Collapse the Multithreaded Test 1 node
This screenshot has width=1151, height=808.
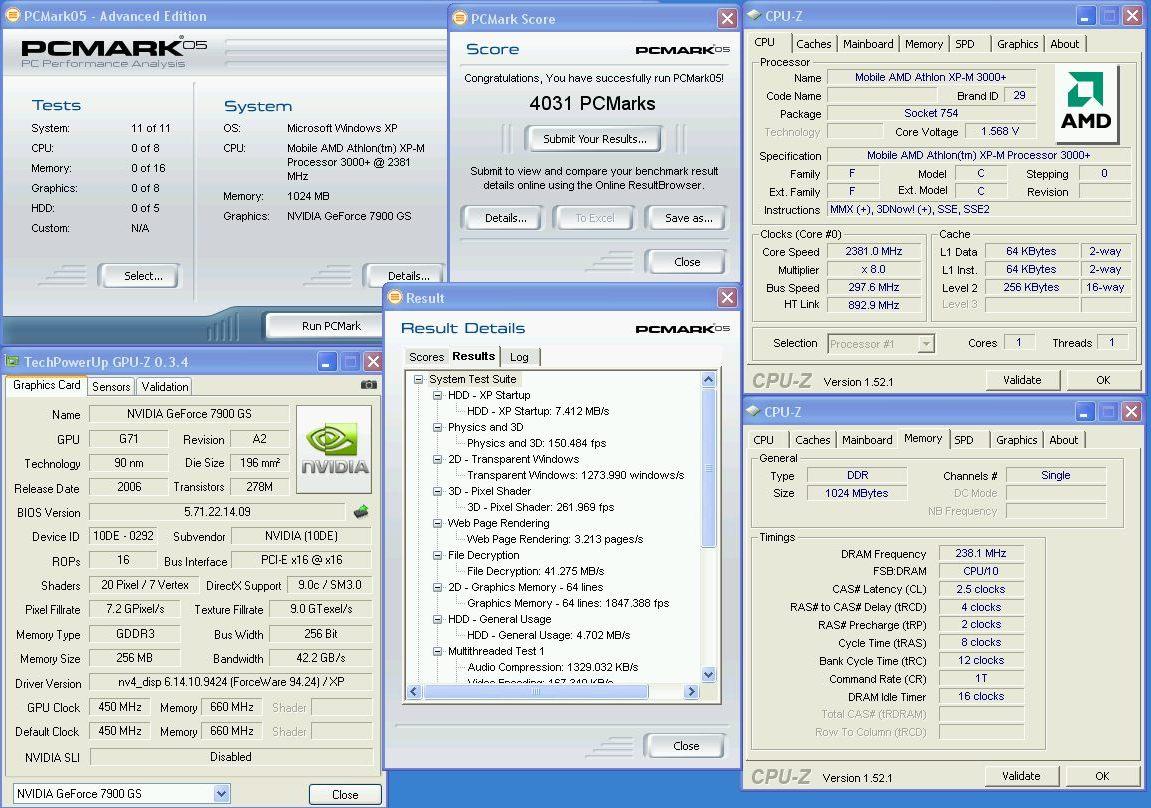click(437, 652)
